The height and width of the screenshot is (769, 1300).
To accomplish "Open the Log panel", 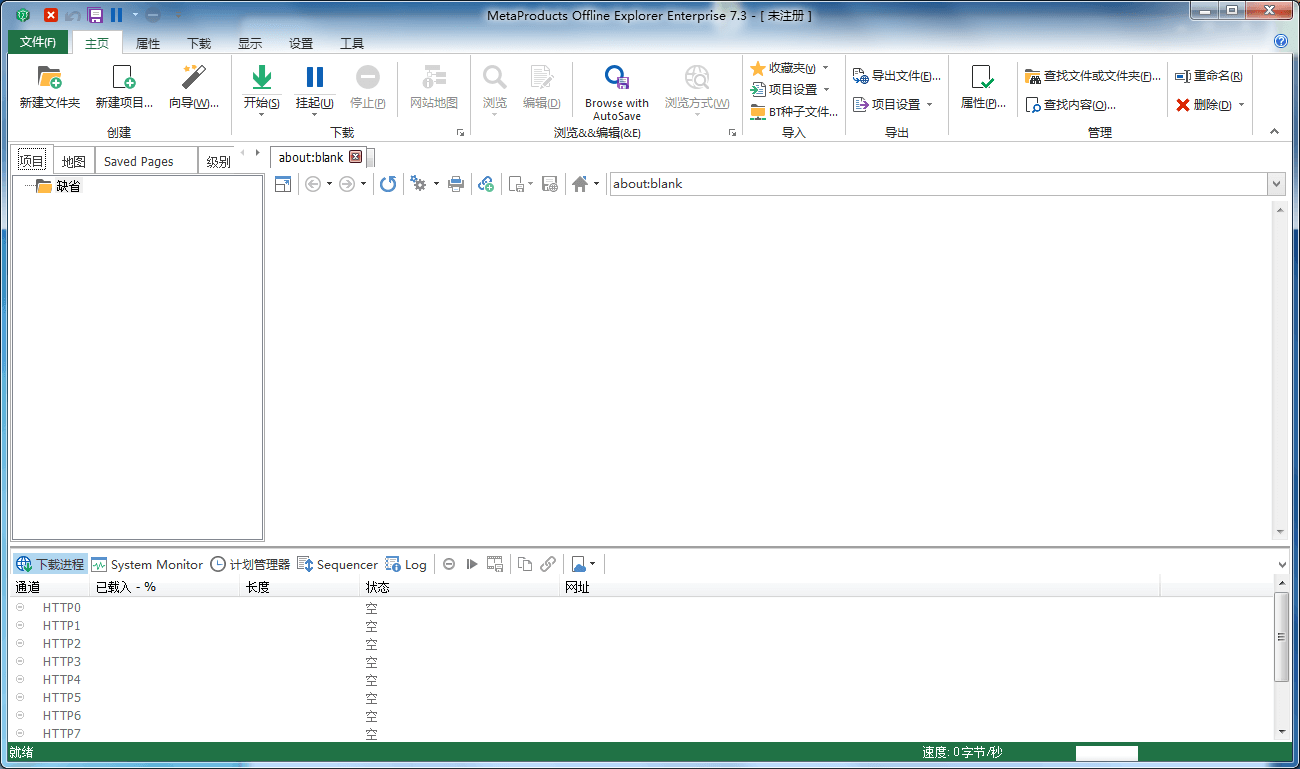I will click(406, 564).
